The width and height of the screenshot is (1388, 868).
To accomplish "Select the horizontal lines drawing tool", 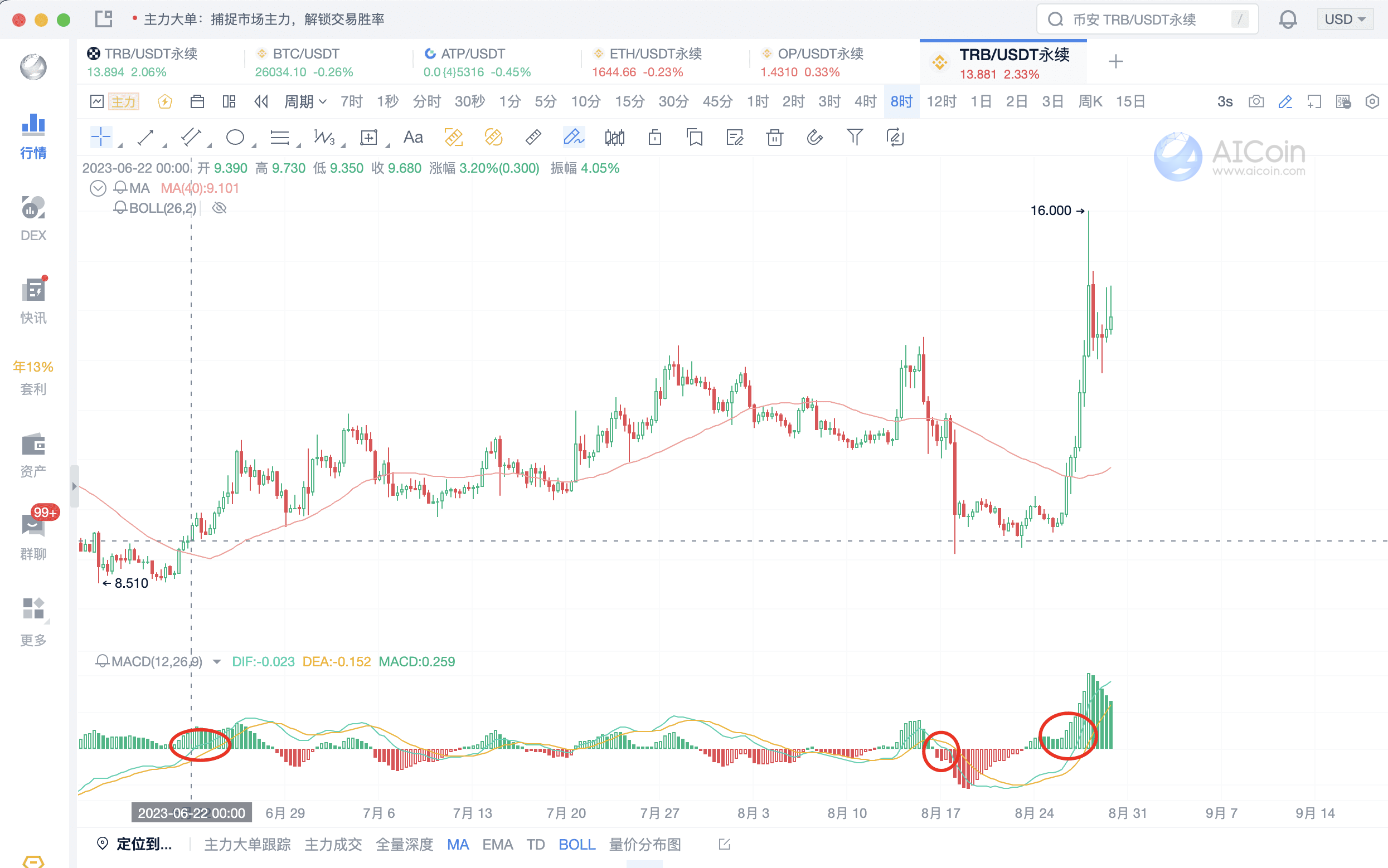I will [280, 137].
